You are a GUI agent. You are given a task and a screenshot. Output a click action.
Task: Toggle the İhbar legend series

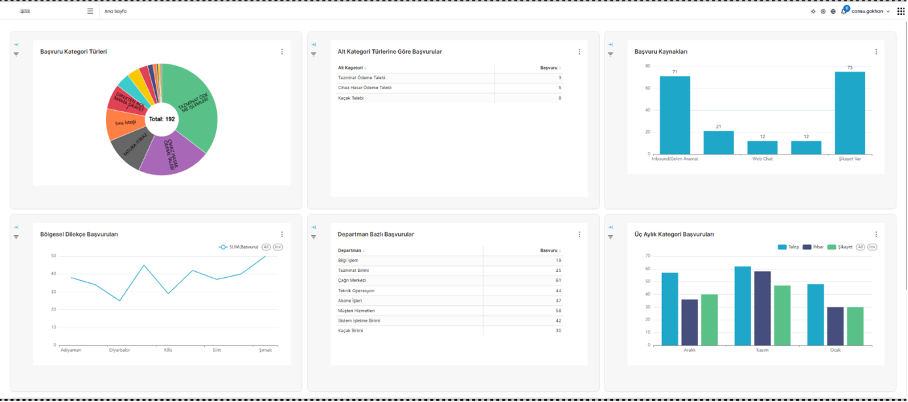813,247
